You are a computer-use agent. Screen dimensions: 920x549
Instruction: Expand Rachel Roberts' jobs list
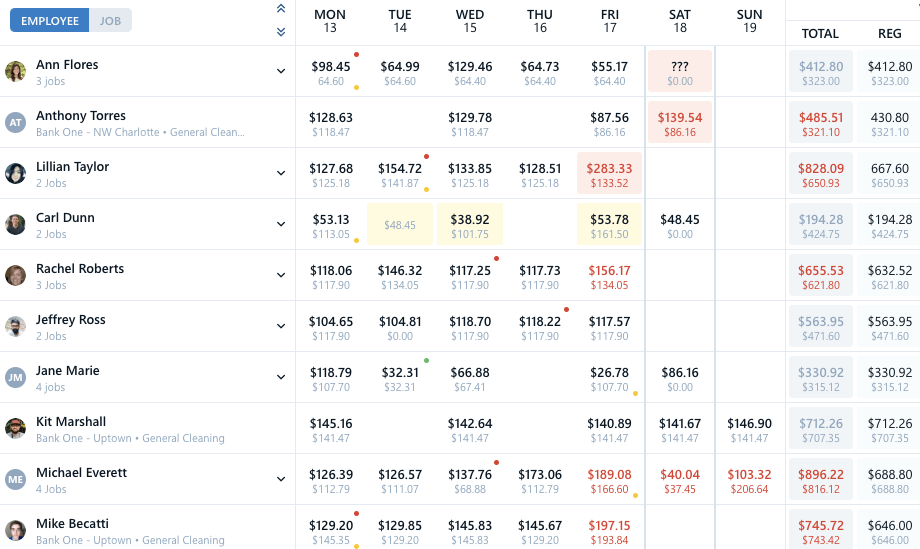pos(281,275)
